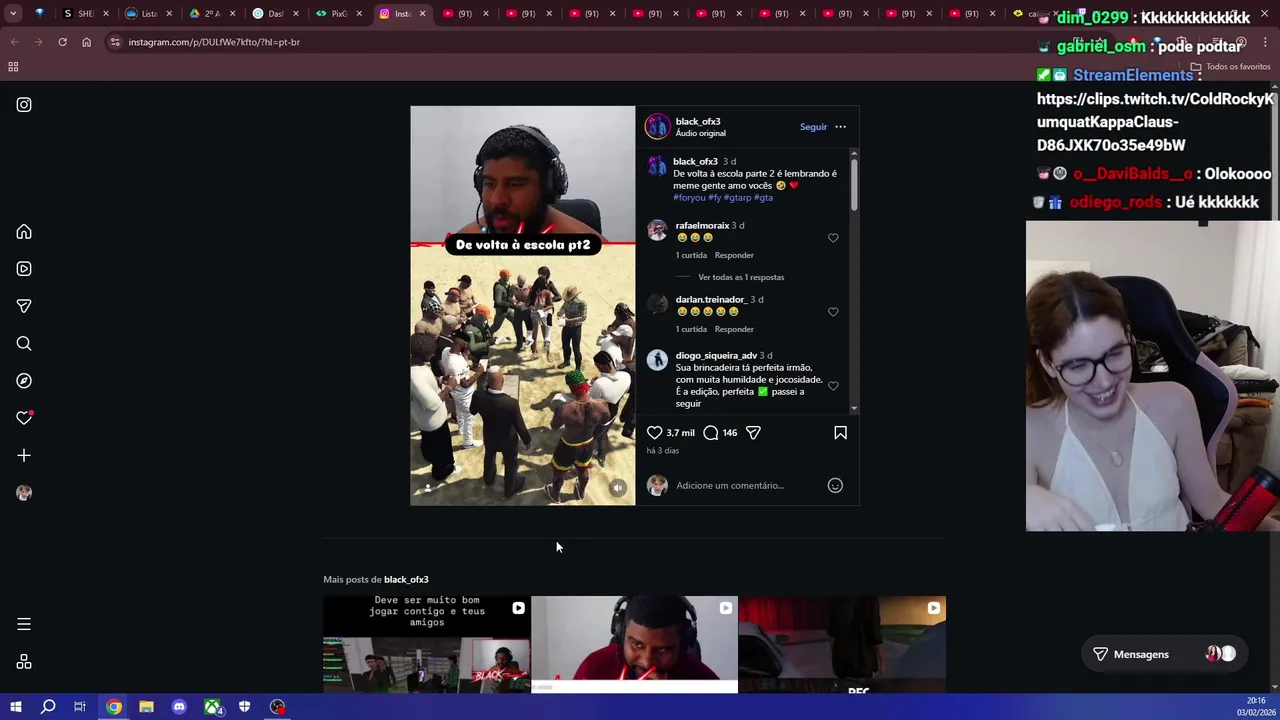Open Task View on taskbar
The image size is (1280, 720).
80,708
